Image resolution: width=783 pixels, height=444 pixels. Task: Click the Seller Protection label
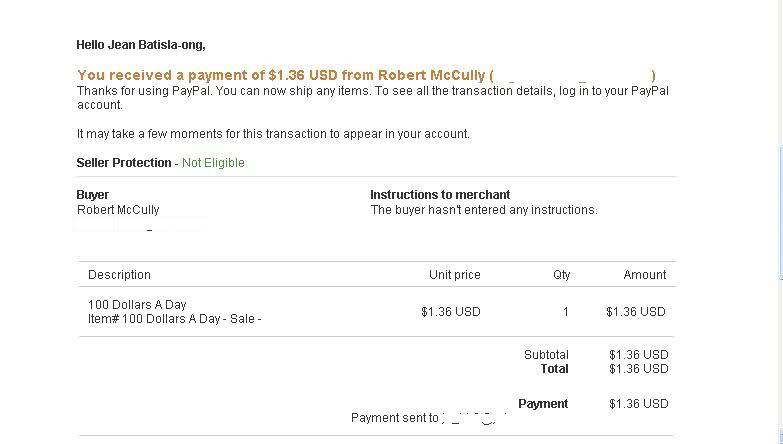[124, 163]
